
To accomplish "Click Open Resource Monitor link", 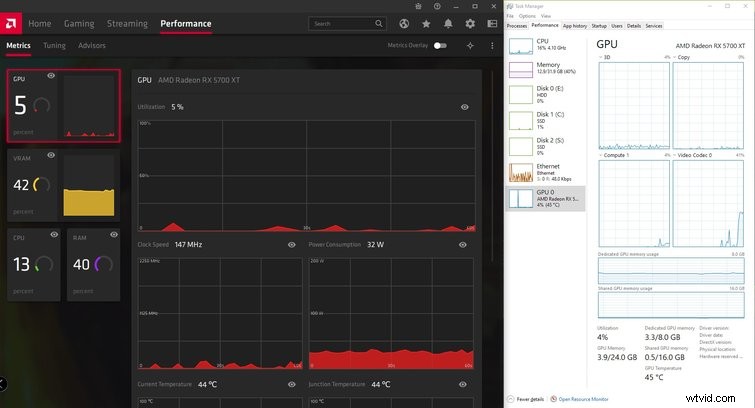I will 583,399.
